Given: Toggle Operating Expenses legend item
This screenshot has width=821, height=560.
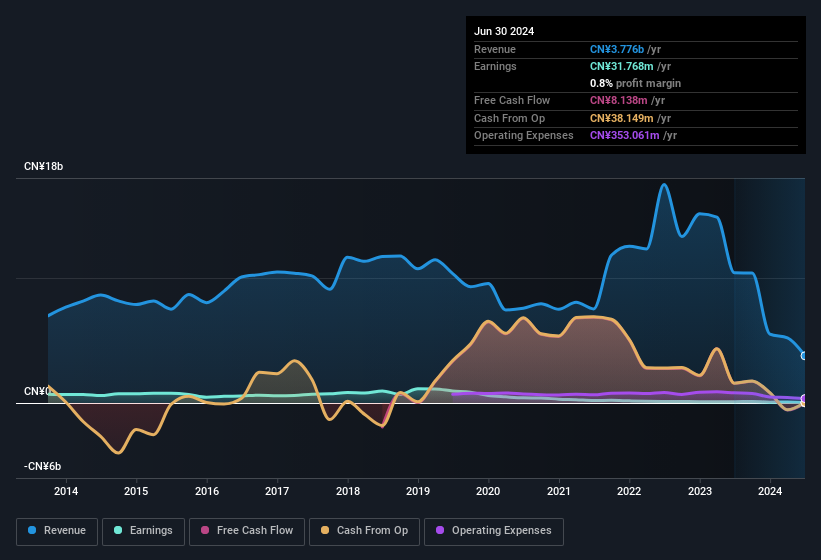Looking at the screenshot, I should click(x=494, y=531).
